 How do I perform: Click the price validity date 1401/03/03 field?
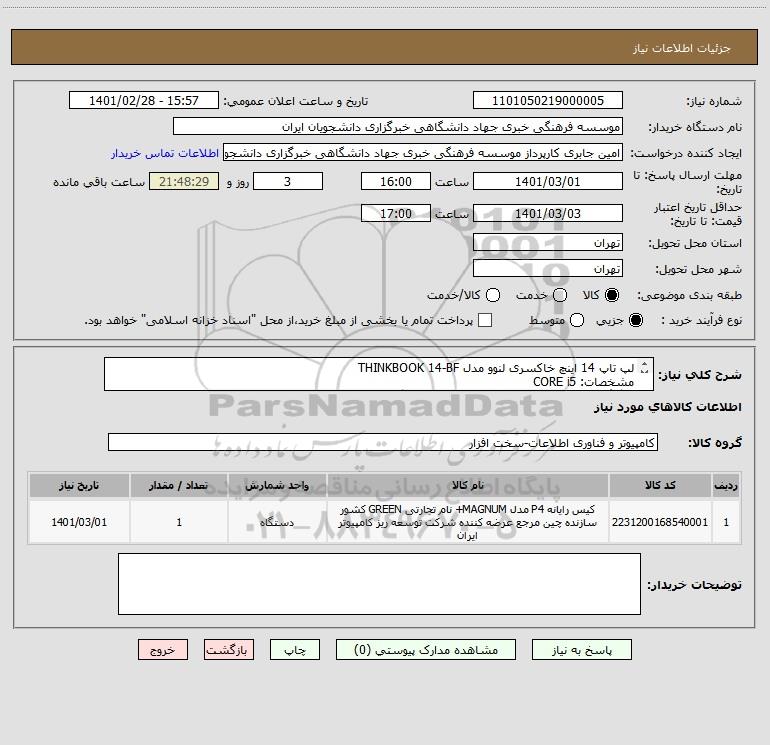click(548, 213)
